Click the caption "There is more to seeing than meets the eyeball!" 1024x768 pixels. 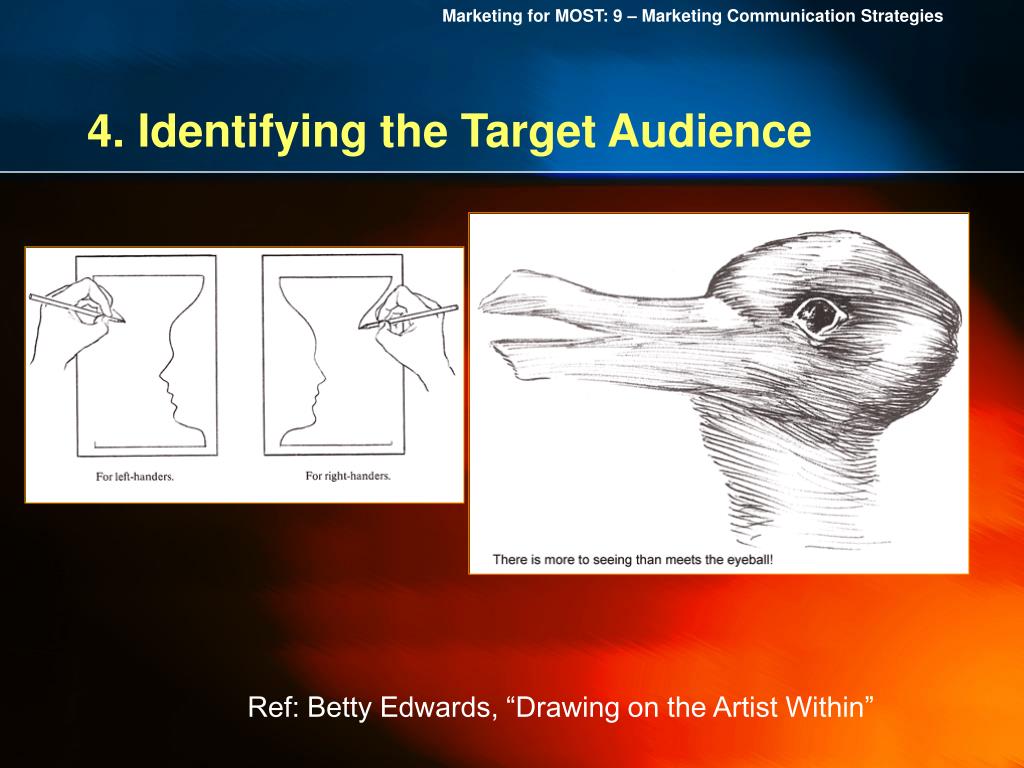(x=633, y=560)
